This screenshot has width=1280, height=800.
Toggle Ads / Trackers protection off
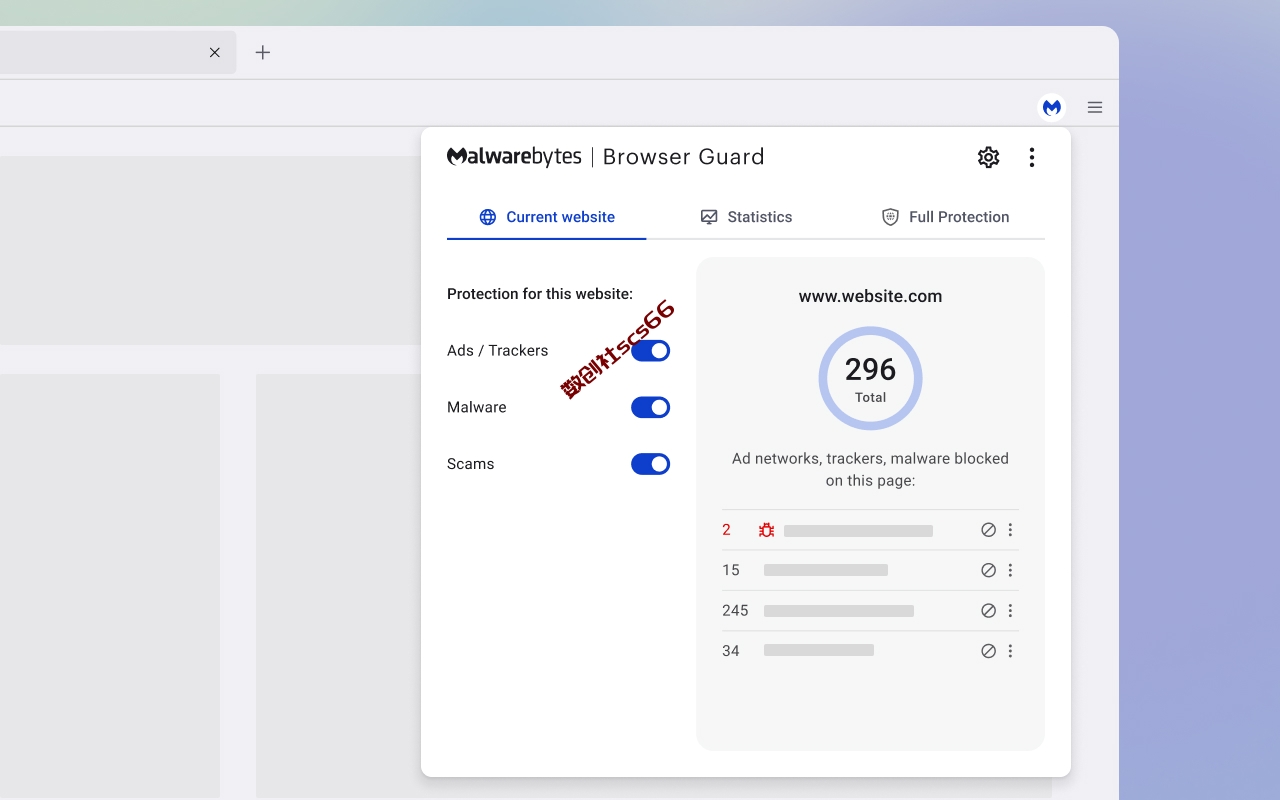click(650, 351)
